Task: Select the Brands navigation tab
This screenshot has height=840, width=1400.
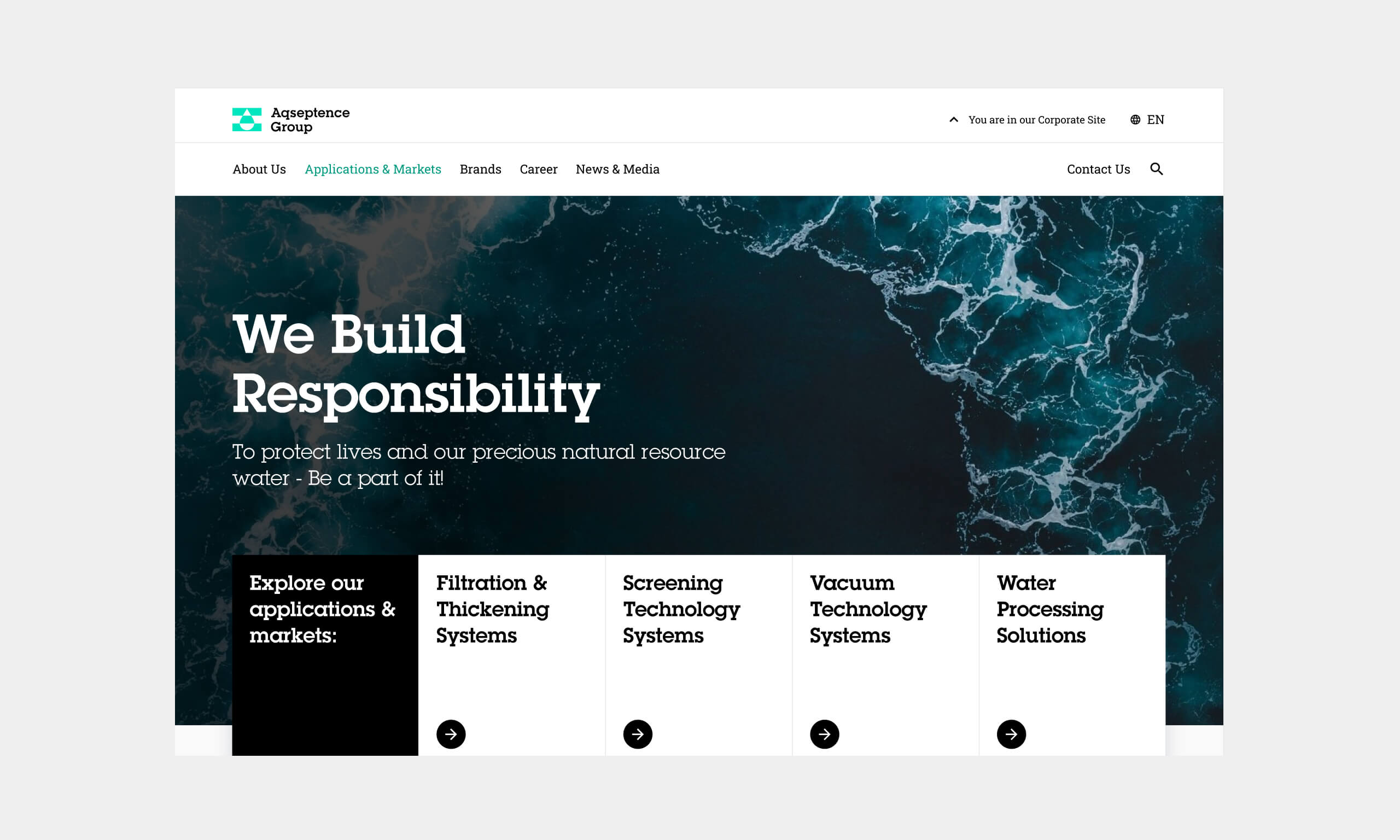Action: [480, 169]
